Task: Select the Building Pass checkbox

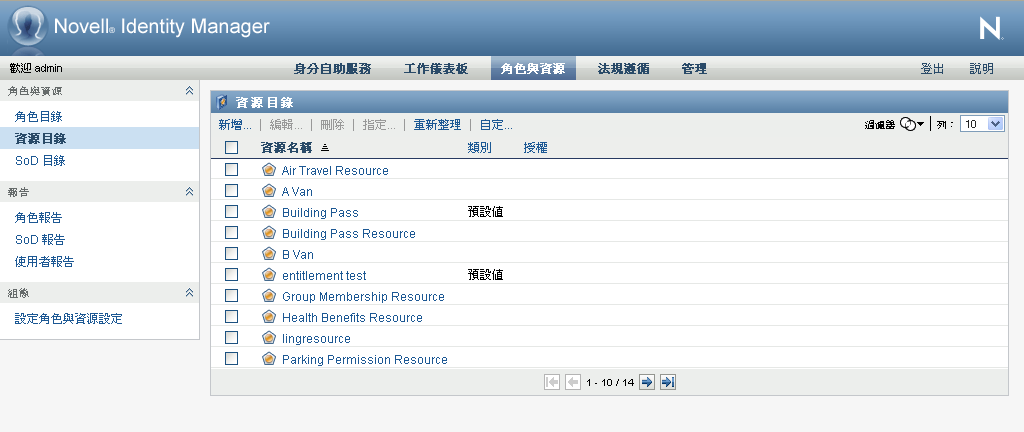Action: [231, 211]
